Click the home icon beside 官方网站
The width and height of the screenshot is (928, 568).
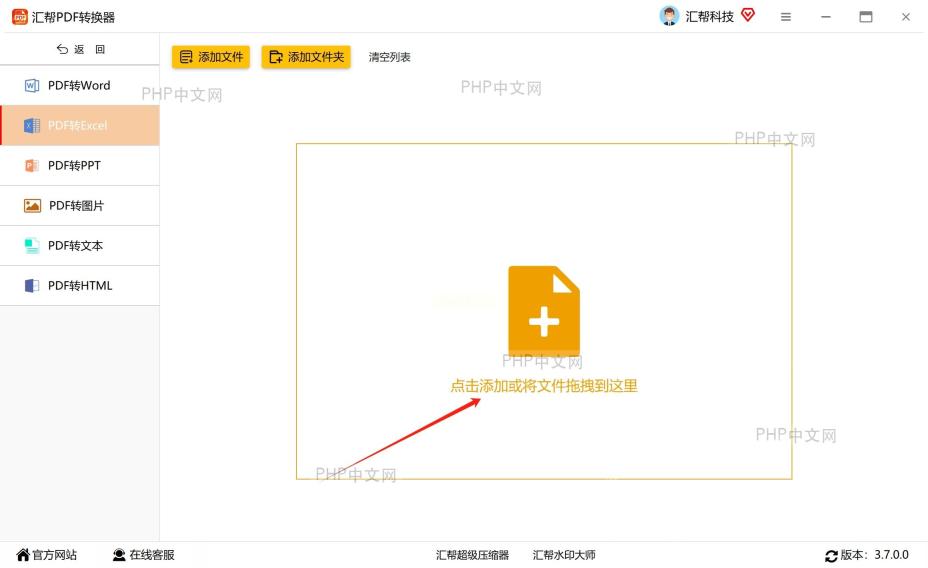pyautogui.click(x=23, y=555)
